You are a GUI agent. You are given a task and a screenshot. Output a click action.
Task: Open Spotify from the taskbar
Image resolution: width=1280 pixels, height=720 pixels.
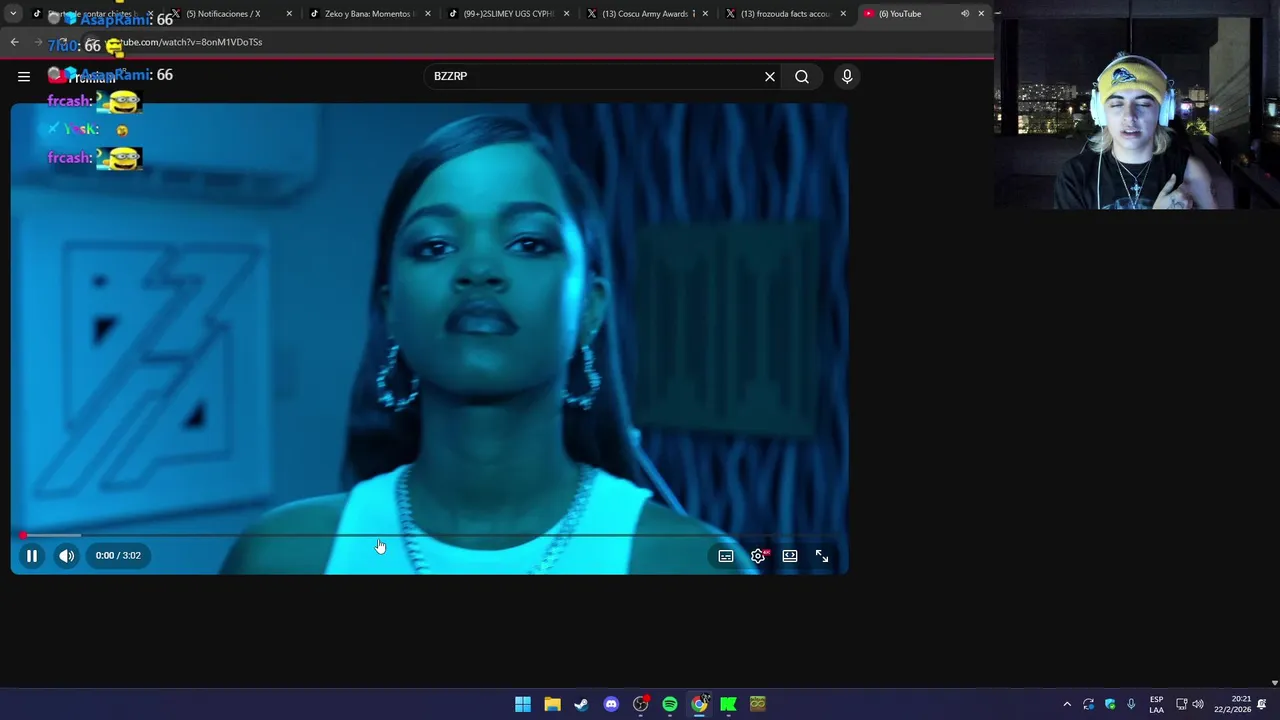(670, 704)
